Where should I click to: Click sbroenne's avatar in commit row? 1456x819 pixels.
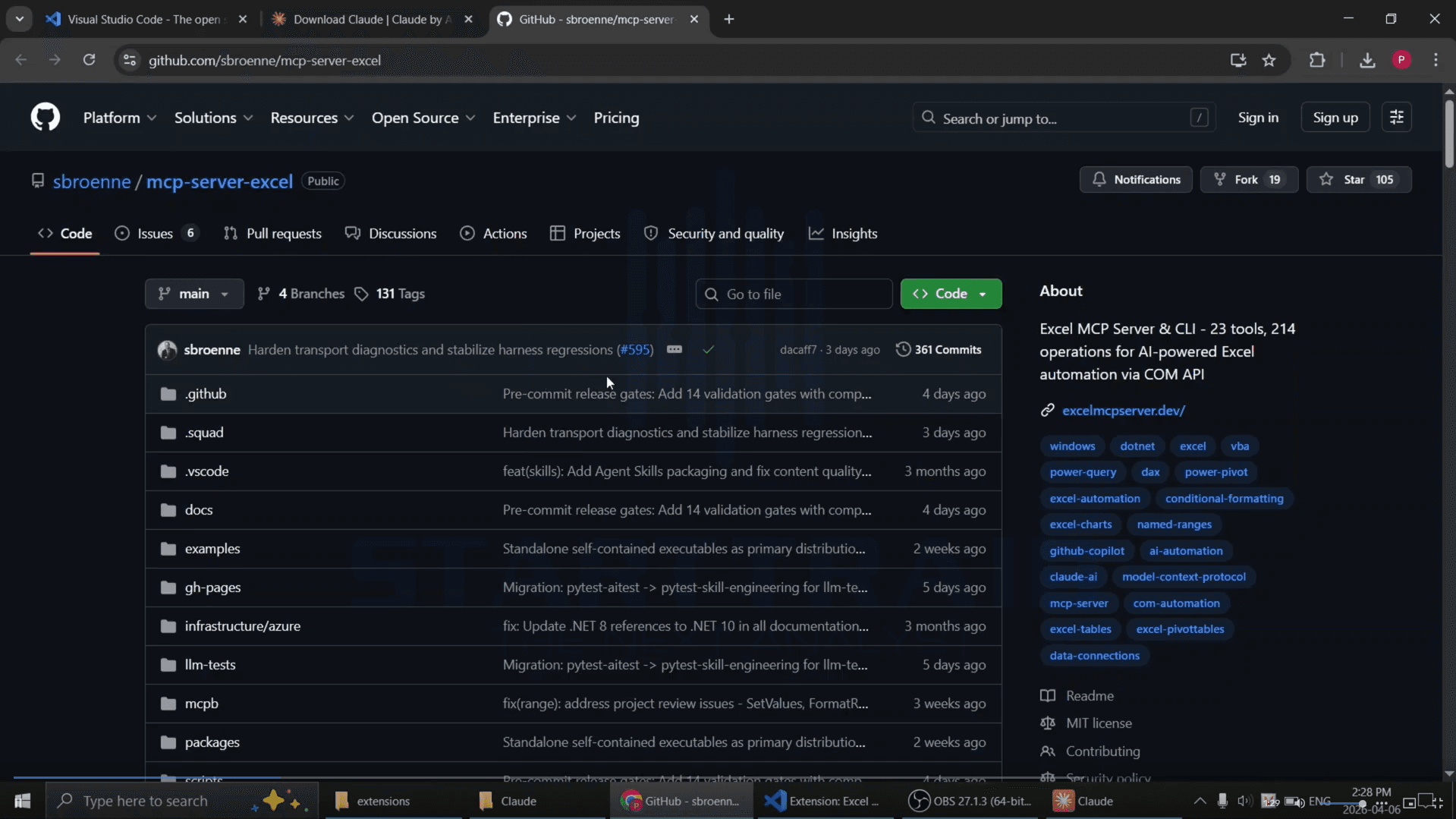167,350
